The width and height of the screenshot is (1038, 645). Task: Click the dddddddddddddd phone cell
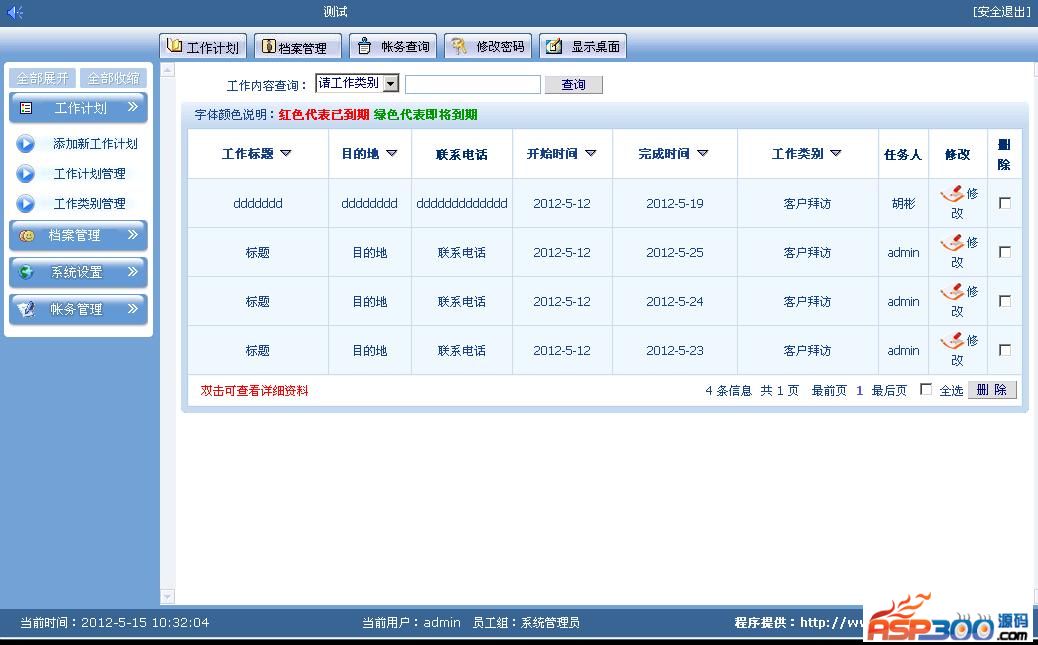[x=462, y=203]
